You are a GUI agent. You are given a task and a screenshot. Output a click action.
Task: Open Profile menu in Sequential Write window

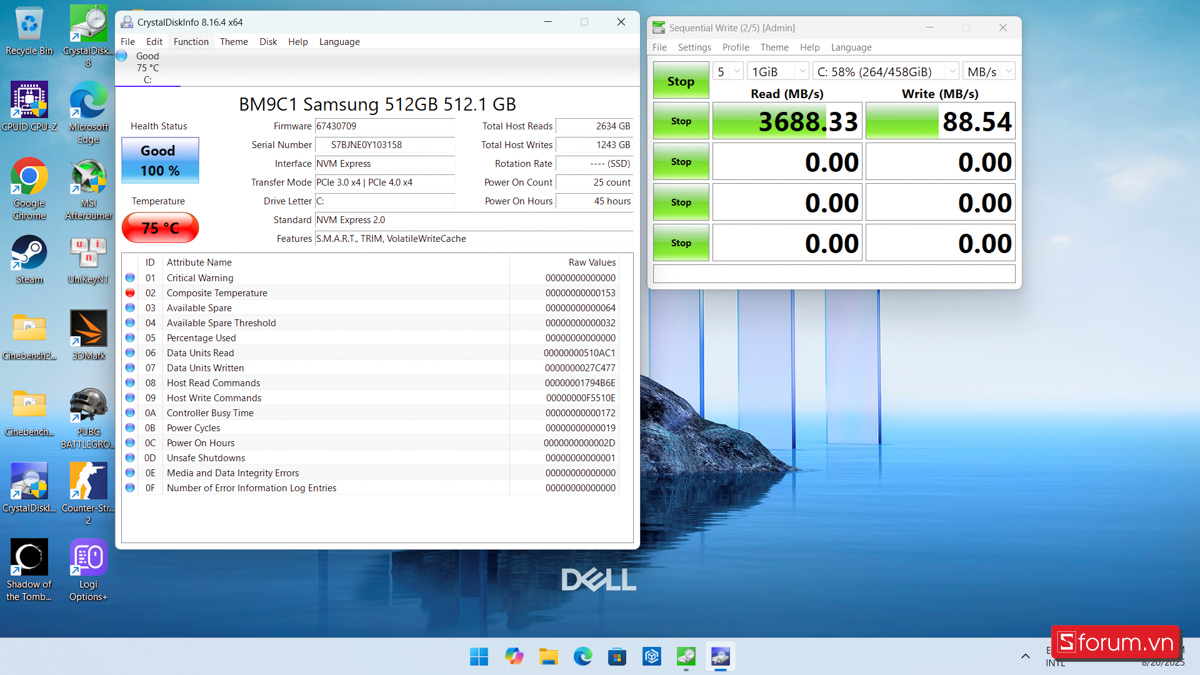(735, 47)
